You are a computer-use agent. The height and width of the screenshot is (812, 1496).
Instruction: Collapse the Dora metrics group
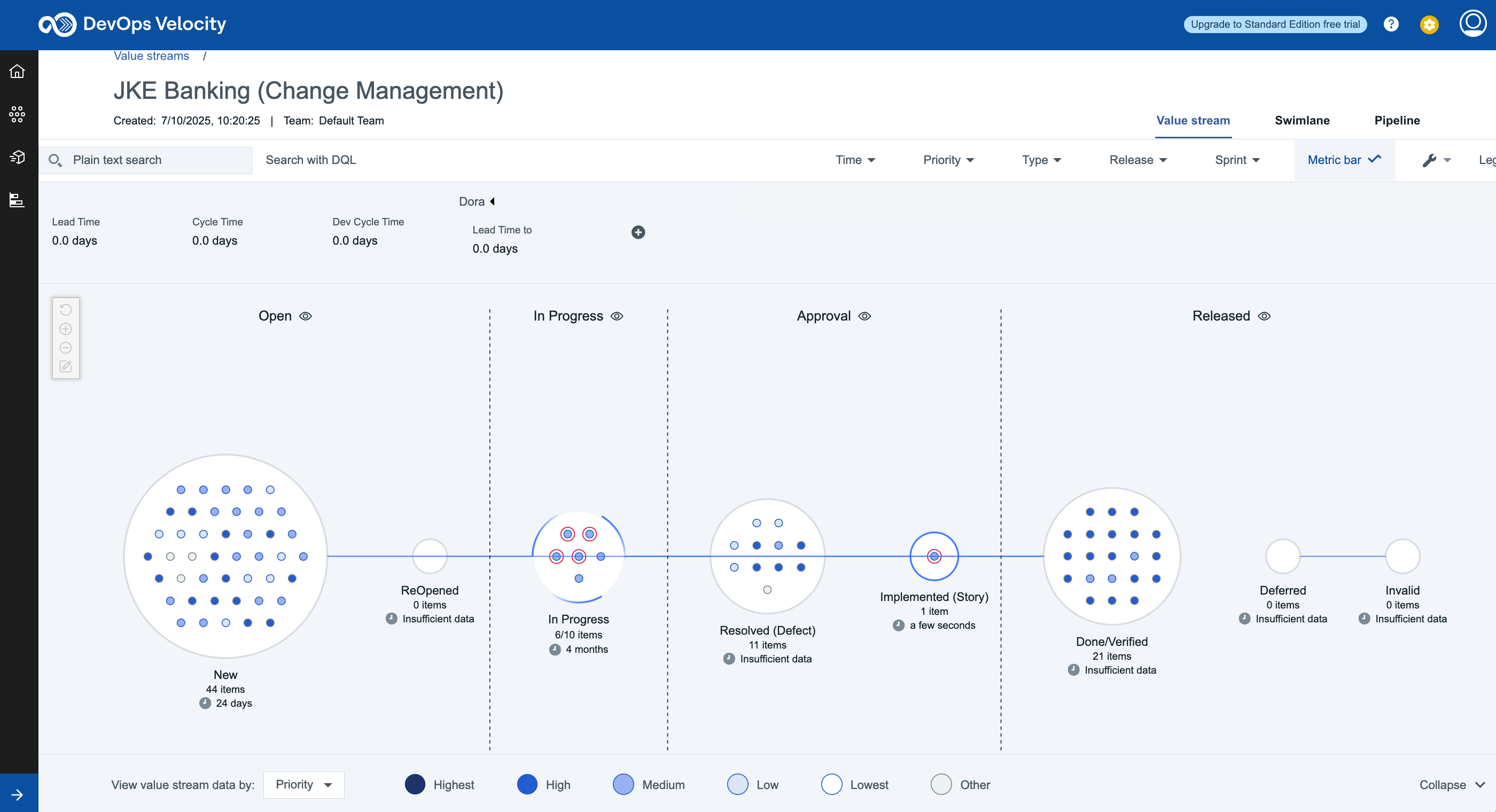[x=492, y=201]
